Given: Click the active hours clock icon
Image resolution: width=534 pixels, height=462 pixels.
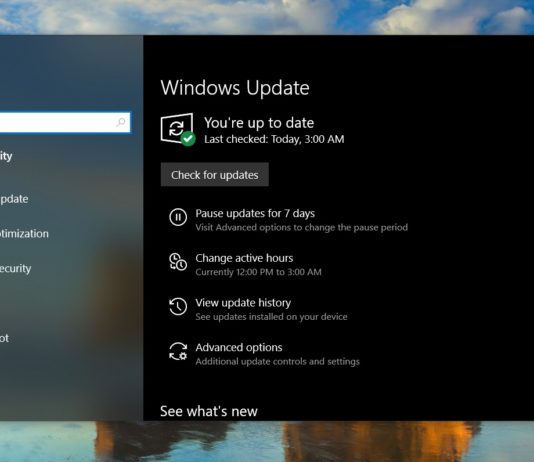Looking at the screenshot, I should [x=178, y=262].
